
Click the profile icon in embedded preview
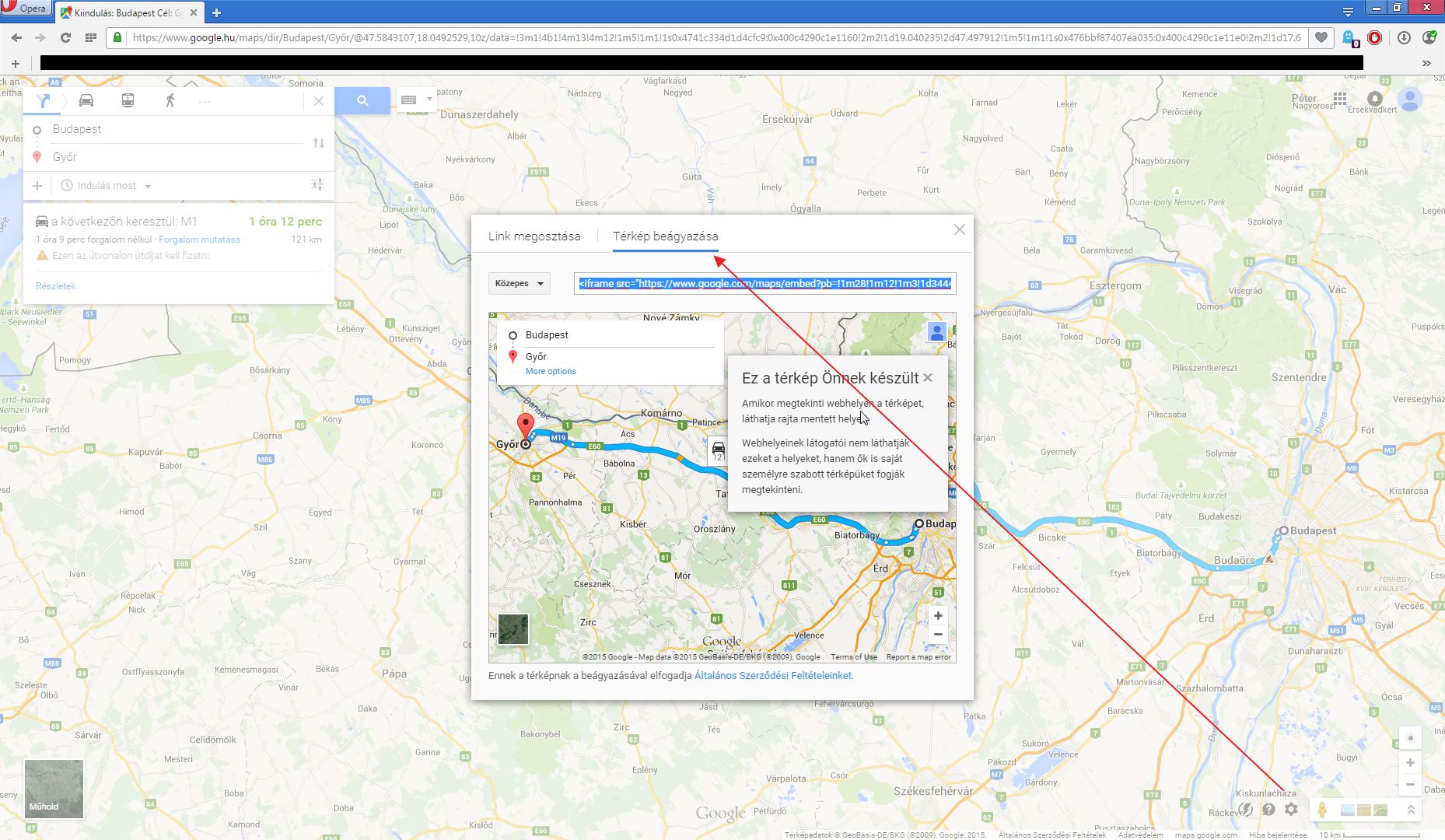[937, 332]
